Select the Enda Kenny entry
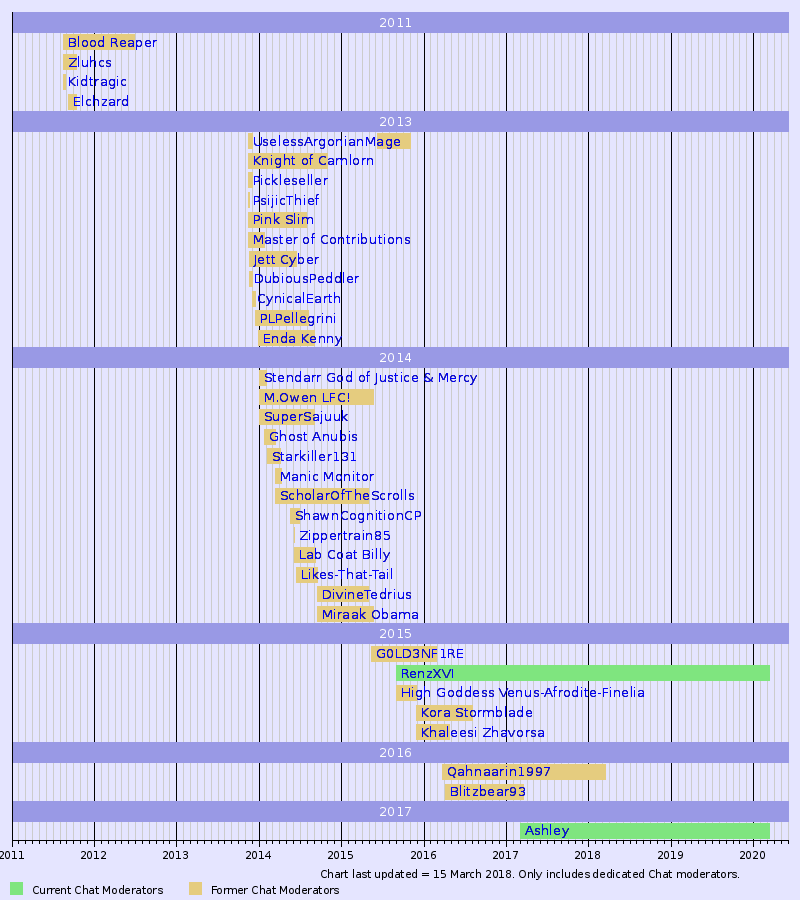800x900 pixels. point(300,338)
